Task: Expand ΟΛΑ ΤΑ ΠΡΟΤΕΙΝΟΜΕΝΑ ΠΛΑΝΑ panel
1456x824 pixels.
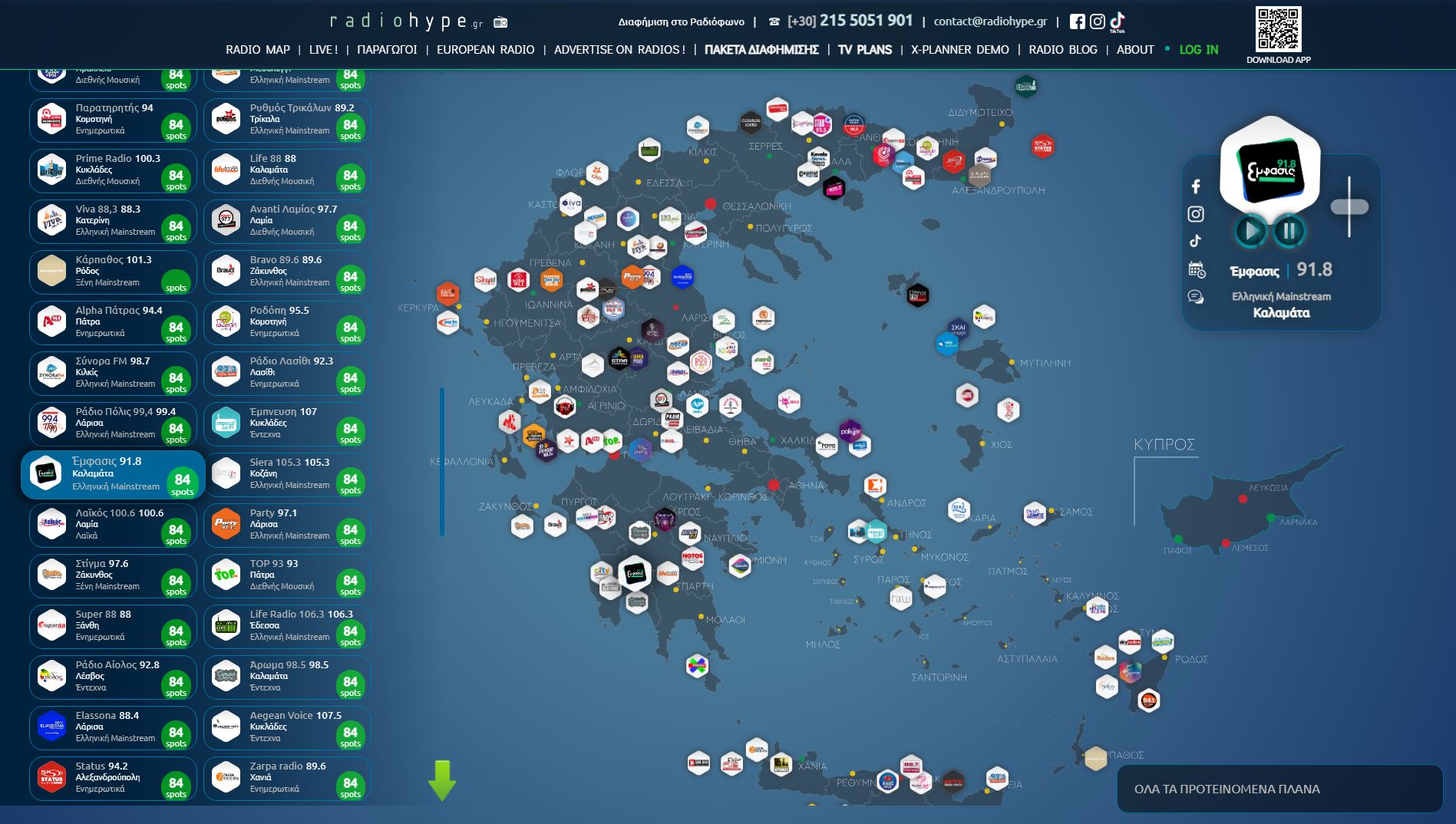Action: coord(1279,789)
